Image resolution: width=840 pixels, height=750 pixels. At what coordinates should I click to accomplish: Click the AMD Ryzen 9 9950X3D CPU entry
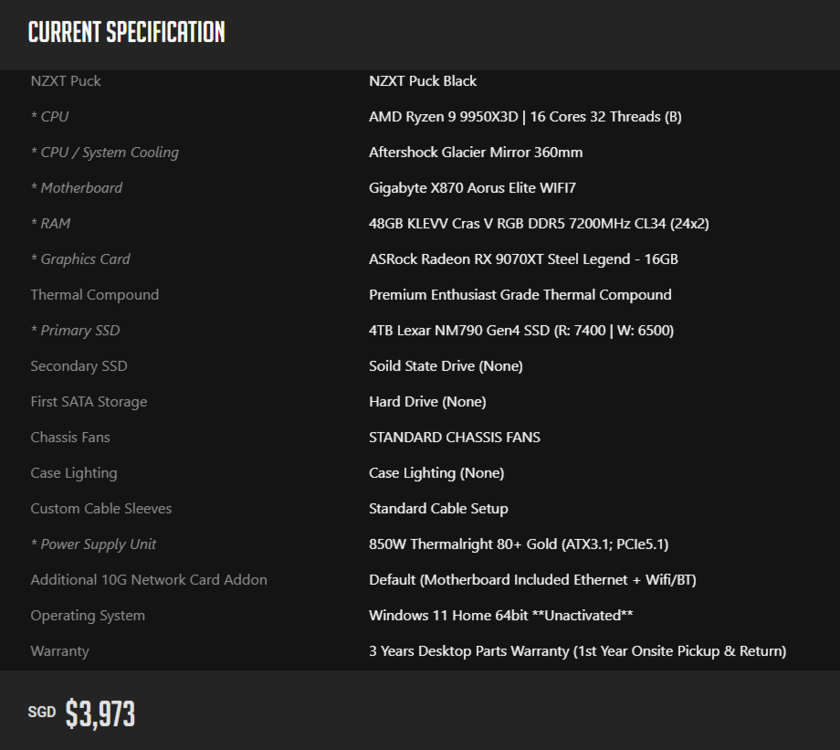[x=525, y=116]
